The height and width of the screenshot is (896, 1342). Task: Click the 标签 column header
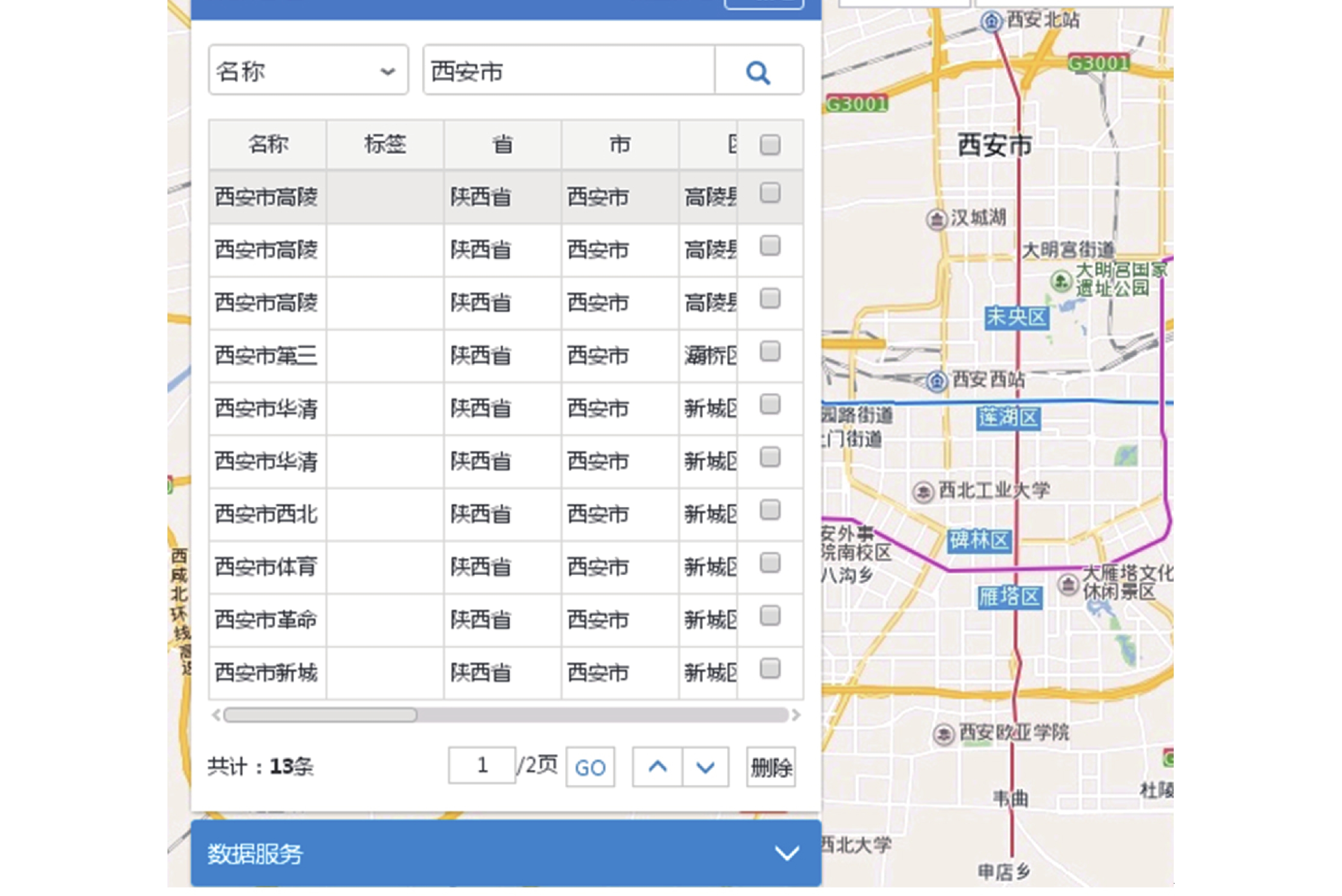click(385, 144)
